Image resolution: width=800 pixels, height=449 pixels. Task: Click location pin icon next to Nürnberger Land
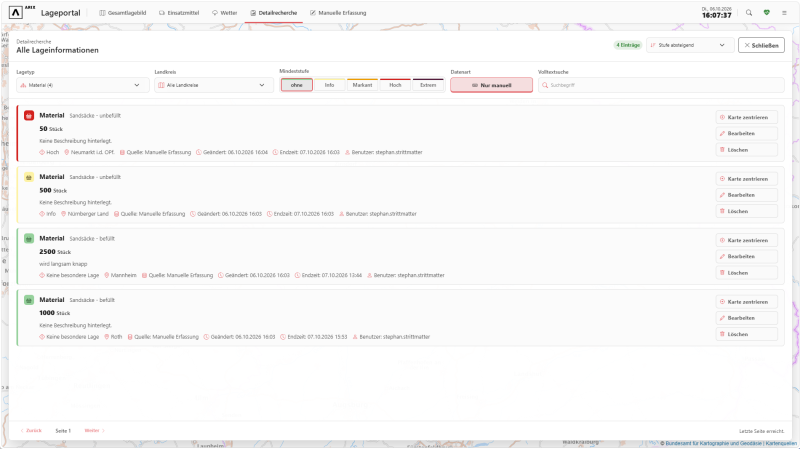tap(63, 214)
